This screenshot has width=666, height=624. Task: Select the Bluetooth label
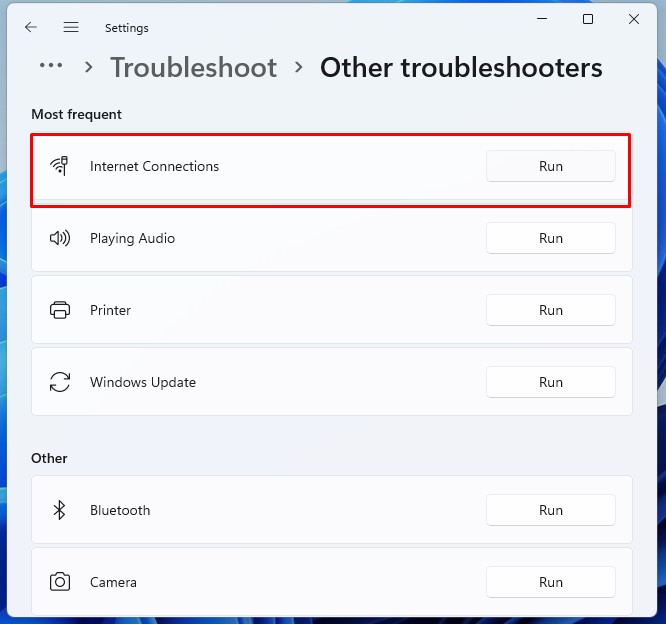(120, 510)
